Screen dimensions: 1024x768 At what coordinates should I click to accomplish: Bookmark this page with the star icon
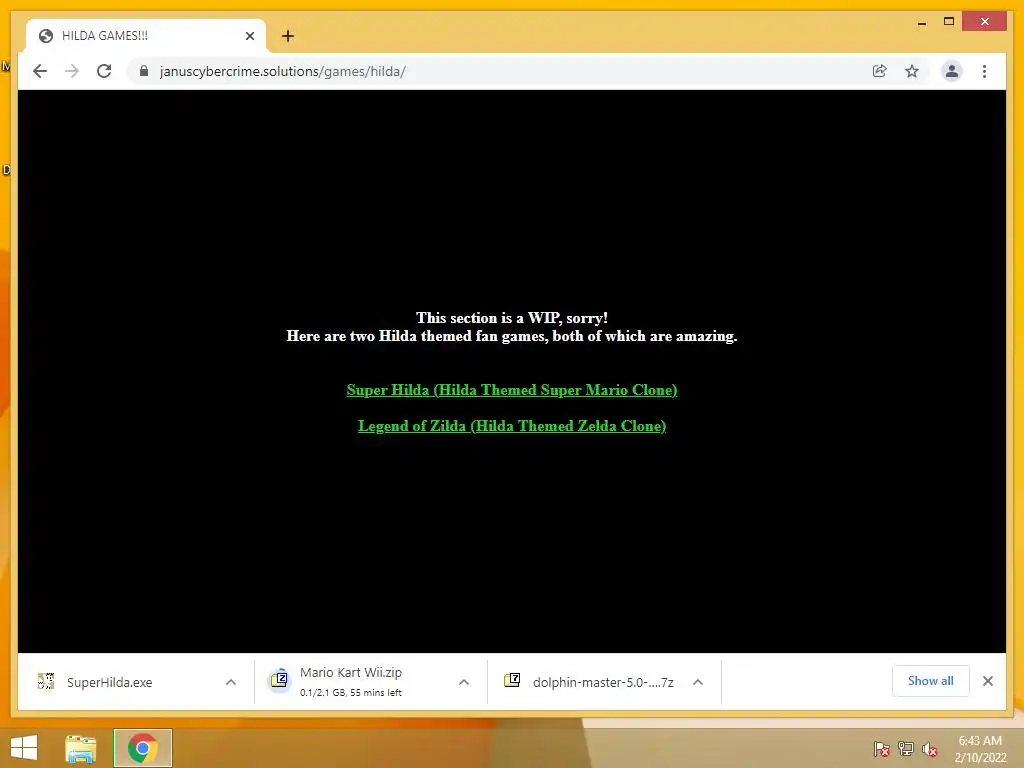[912, 71]
